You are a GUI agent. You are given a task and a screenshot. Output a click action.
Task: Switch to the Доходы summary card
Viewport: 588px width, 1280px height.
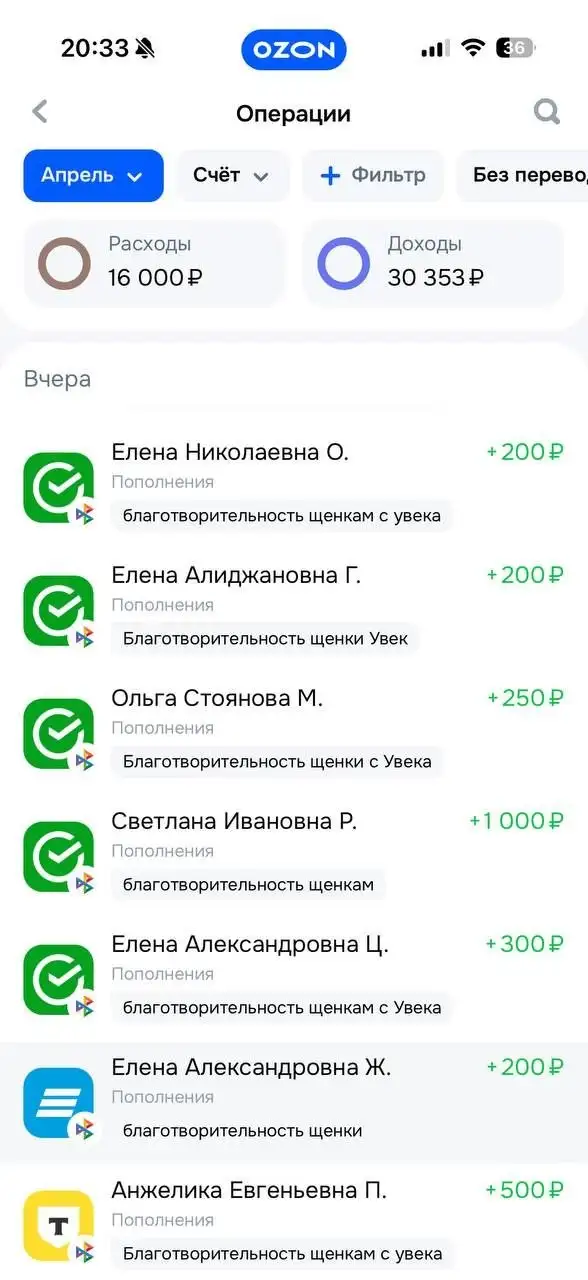(x=433, y=263)
